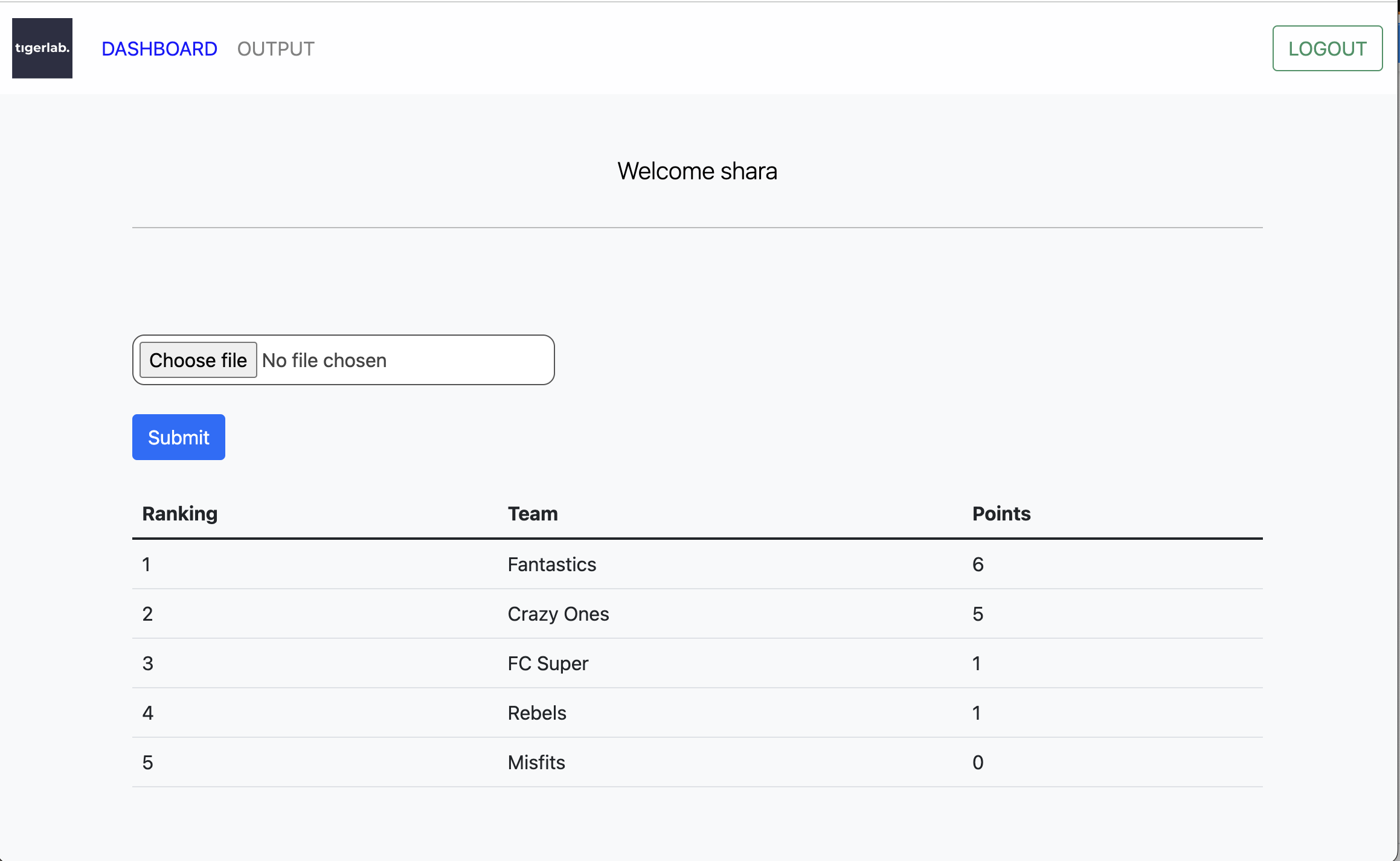Open the Dashboard nav link
The width and height of the screenshot is (1400, 861).
point(159,49)
